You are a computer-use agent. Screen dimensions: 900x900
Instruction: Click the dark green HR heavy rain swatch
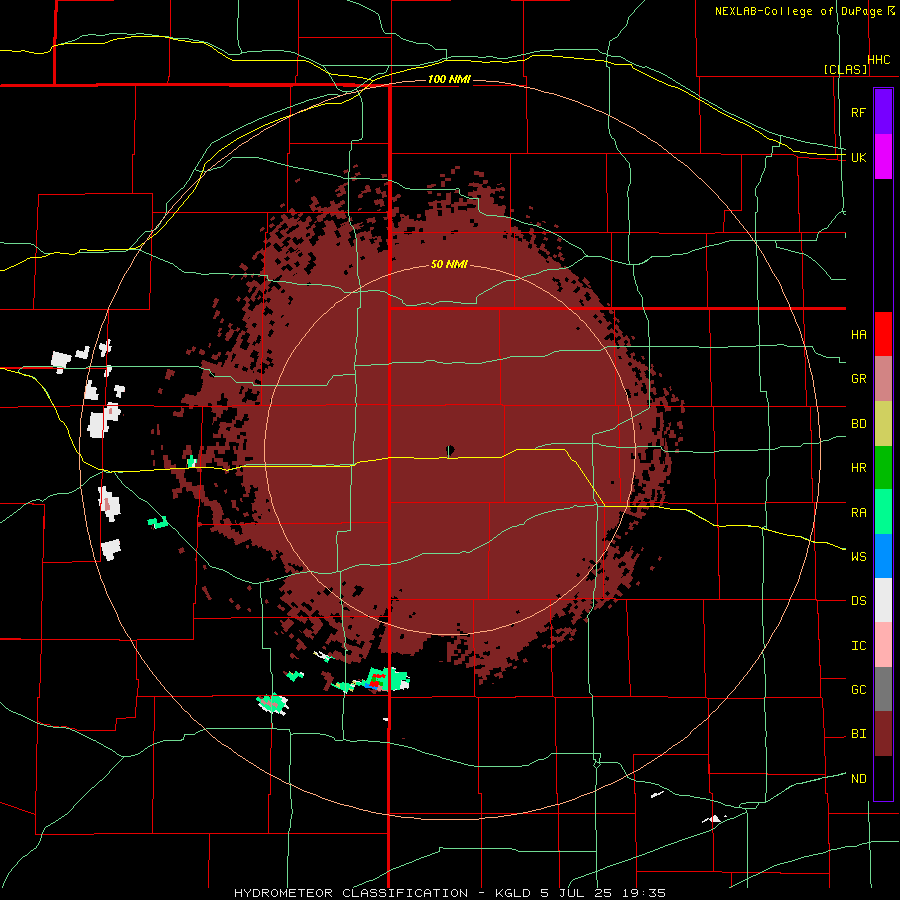coord(883,467)
